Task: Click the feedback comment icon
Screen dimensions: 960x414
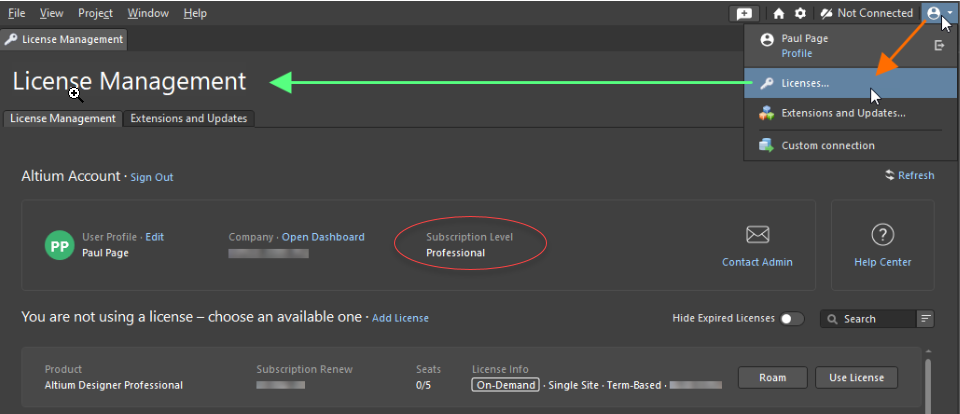Action: 744,13
